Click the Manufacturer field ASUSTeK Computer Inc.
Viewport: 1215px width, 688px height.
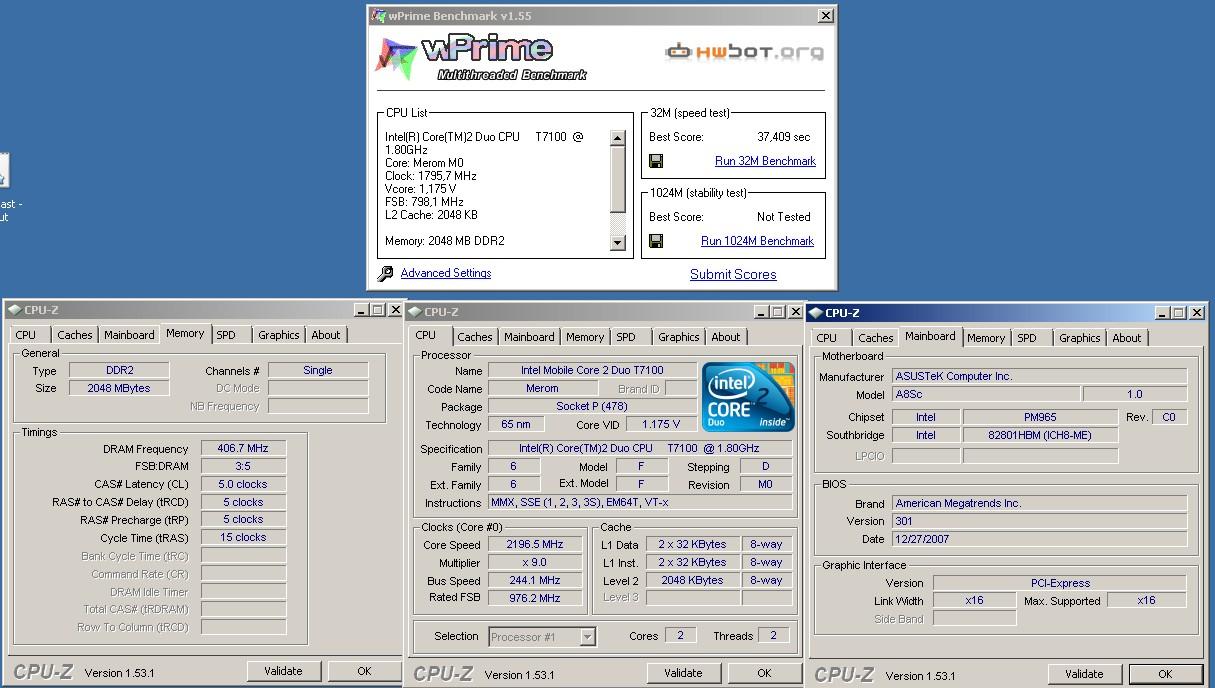(1039, 377)
